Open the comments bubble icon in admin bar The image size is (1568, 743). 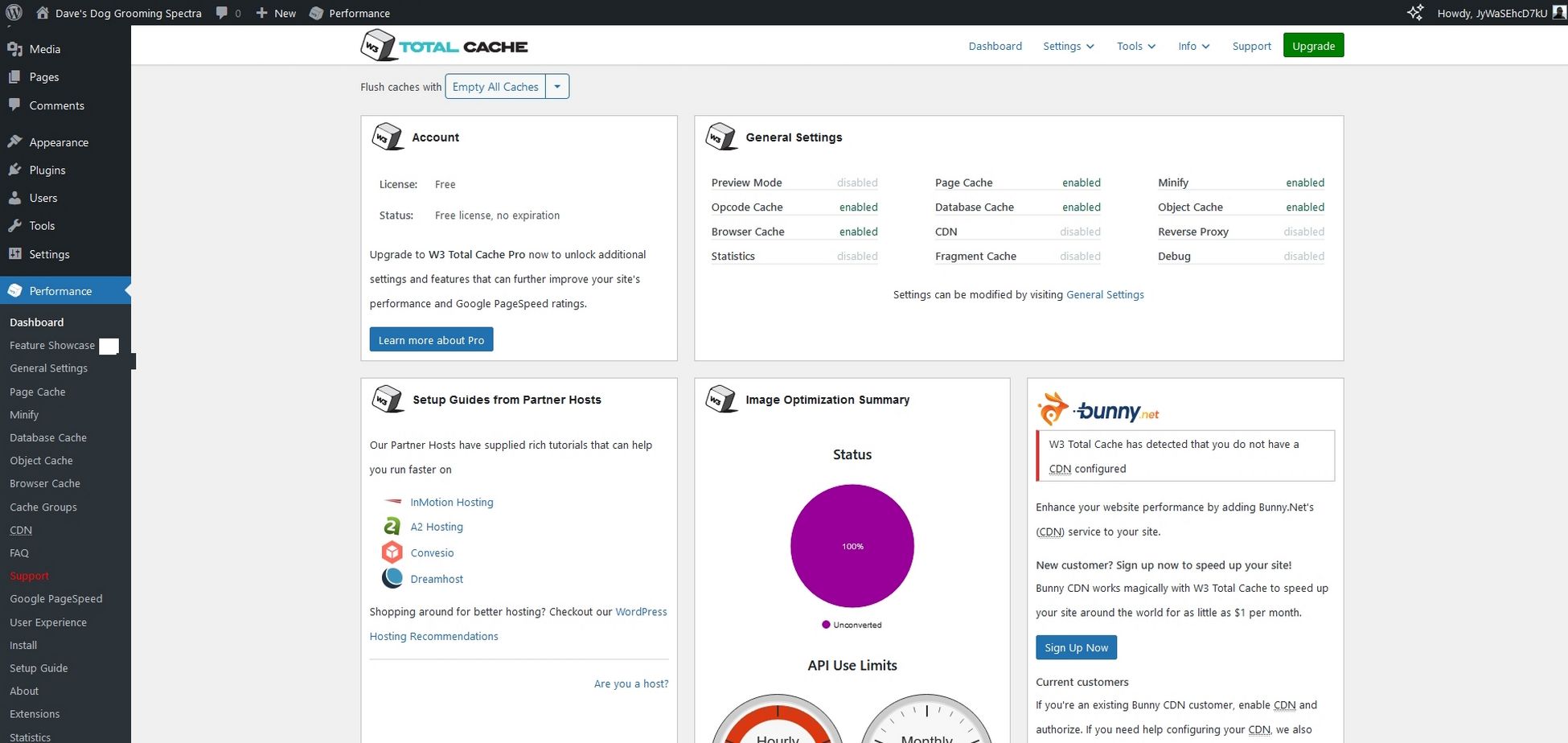pyautogui.click(x=222, y=13)
